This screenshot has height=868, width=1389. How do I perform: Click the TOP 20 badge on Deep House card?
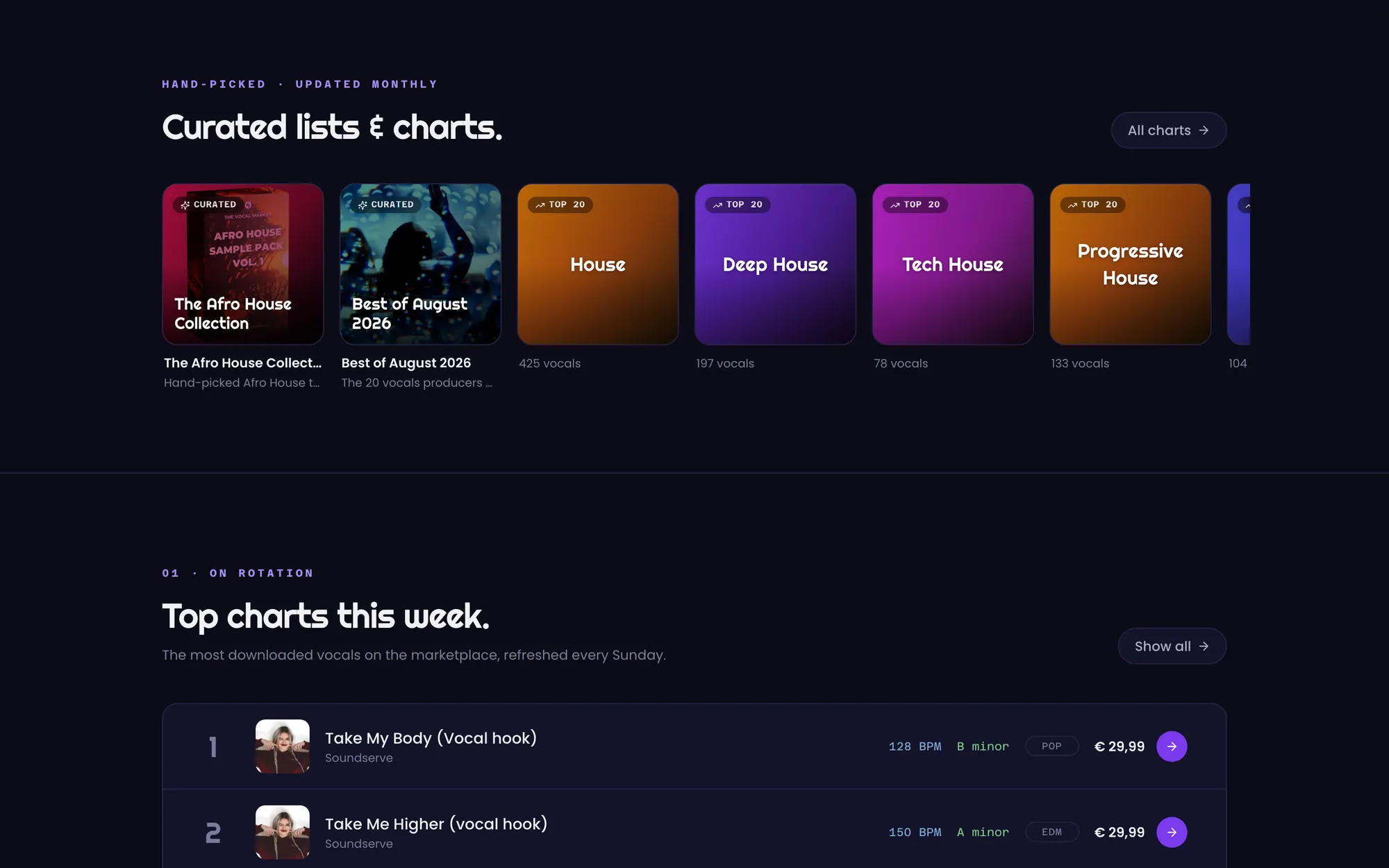pyautogui.click(x=738, y=205)
